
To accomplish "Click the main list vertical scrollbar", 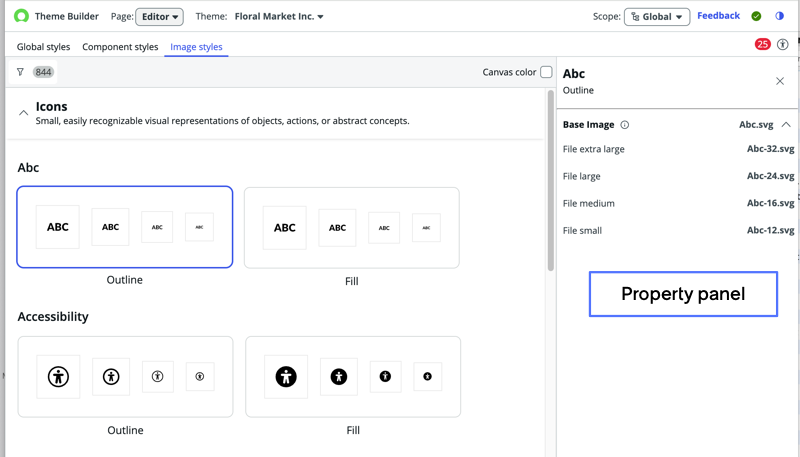I will [551, 181].
